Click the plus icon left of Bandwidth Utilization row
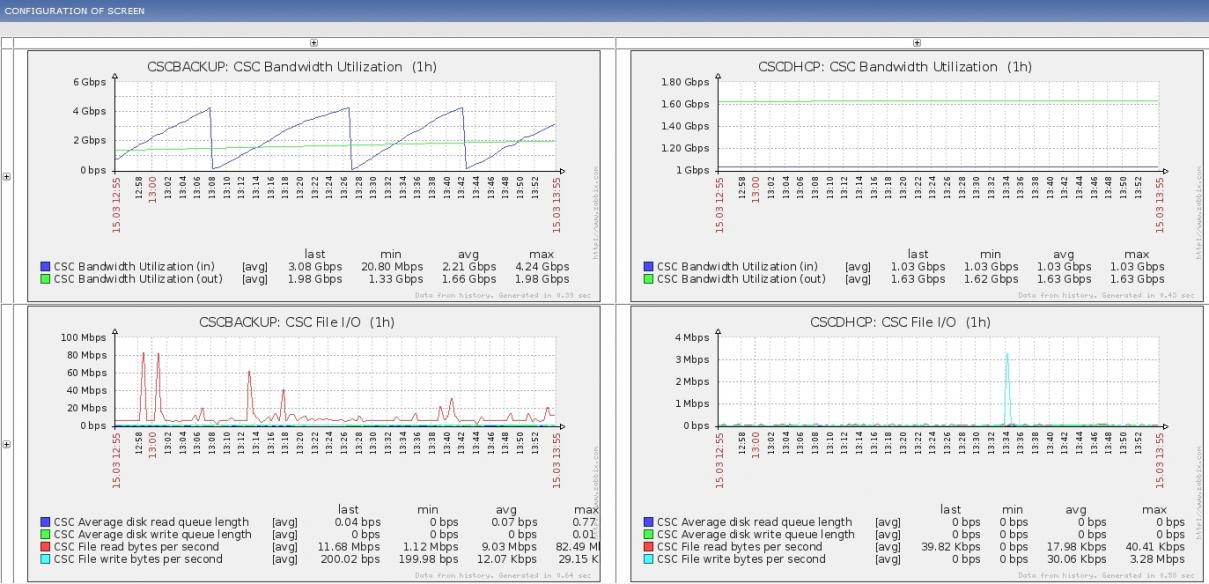The width and height of the screenshot is (1209, 584). 7,177
